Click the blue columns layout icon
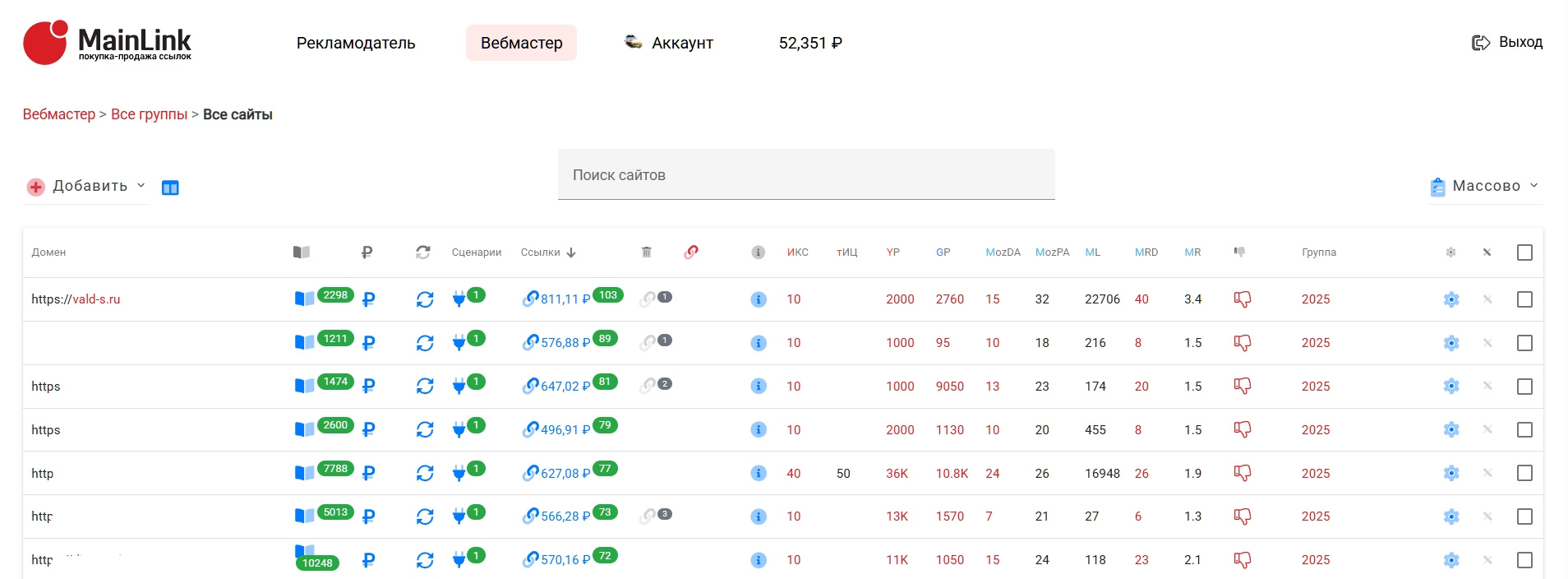 coord(170,188)
